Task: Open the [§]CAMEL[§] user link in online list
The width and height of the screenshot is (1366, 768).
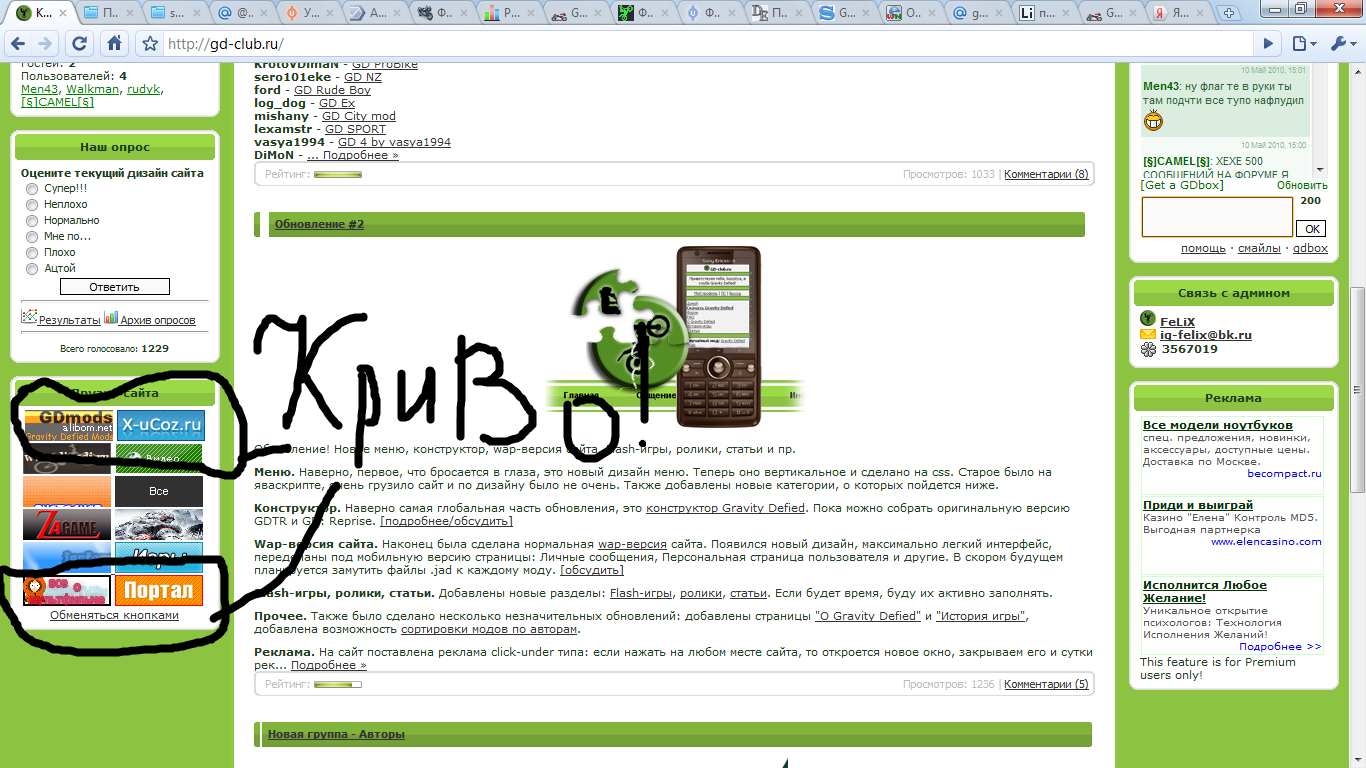Action: click(57, 102)
